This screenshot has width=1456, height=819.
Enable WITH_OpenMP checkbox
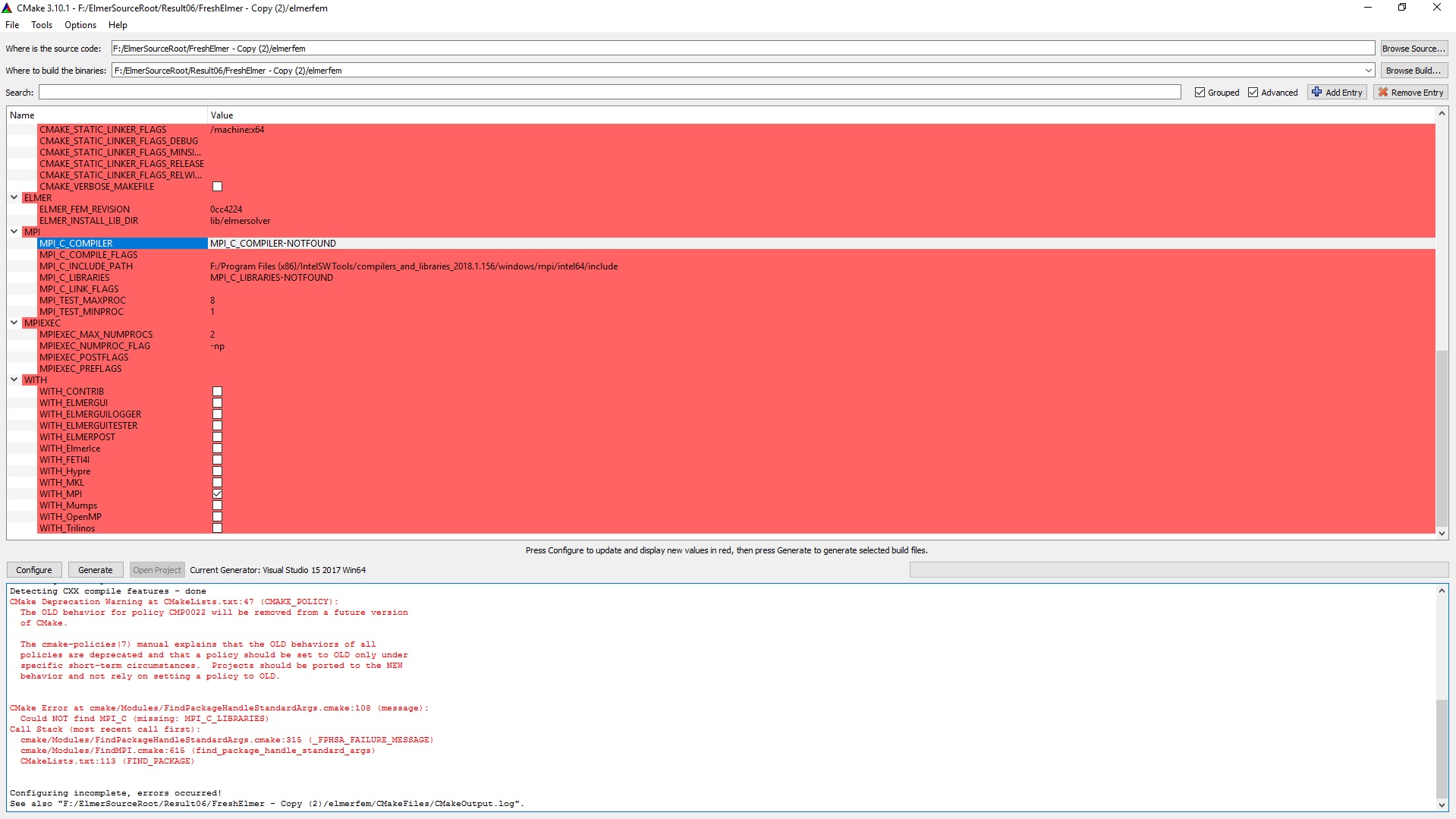(217, 516)
